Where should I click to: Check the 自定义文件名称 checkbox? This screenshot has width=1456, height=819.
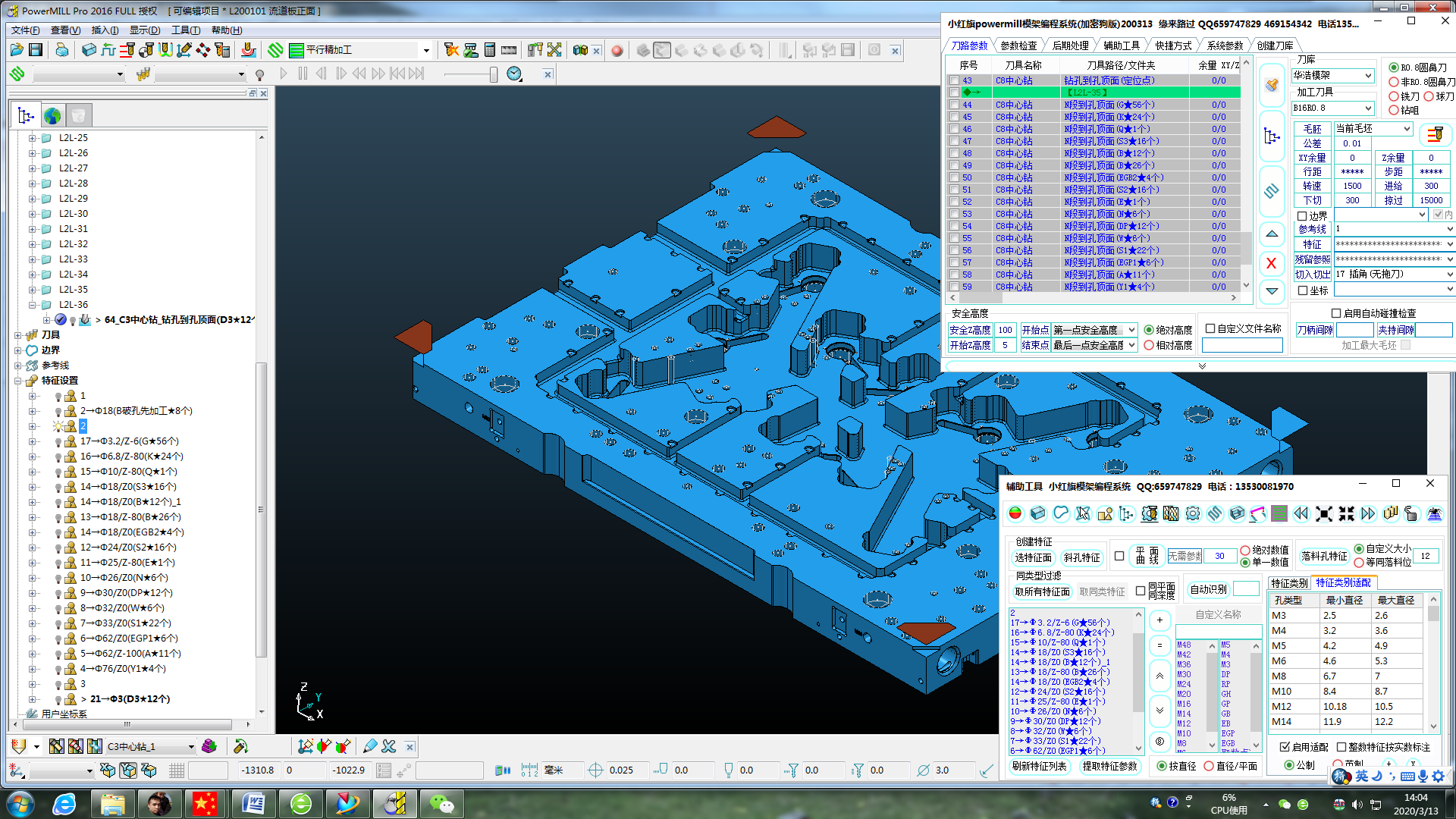pos(1210,329)
